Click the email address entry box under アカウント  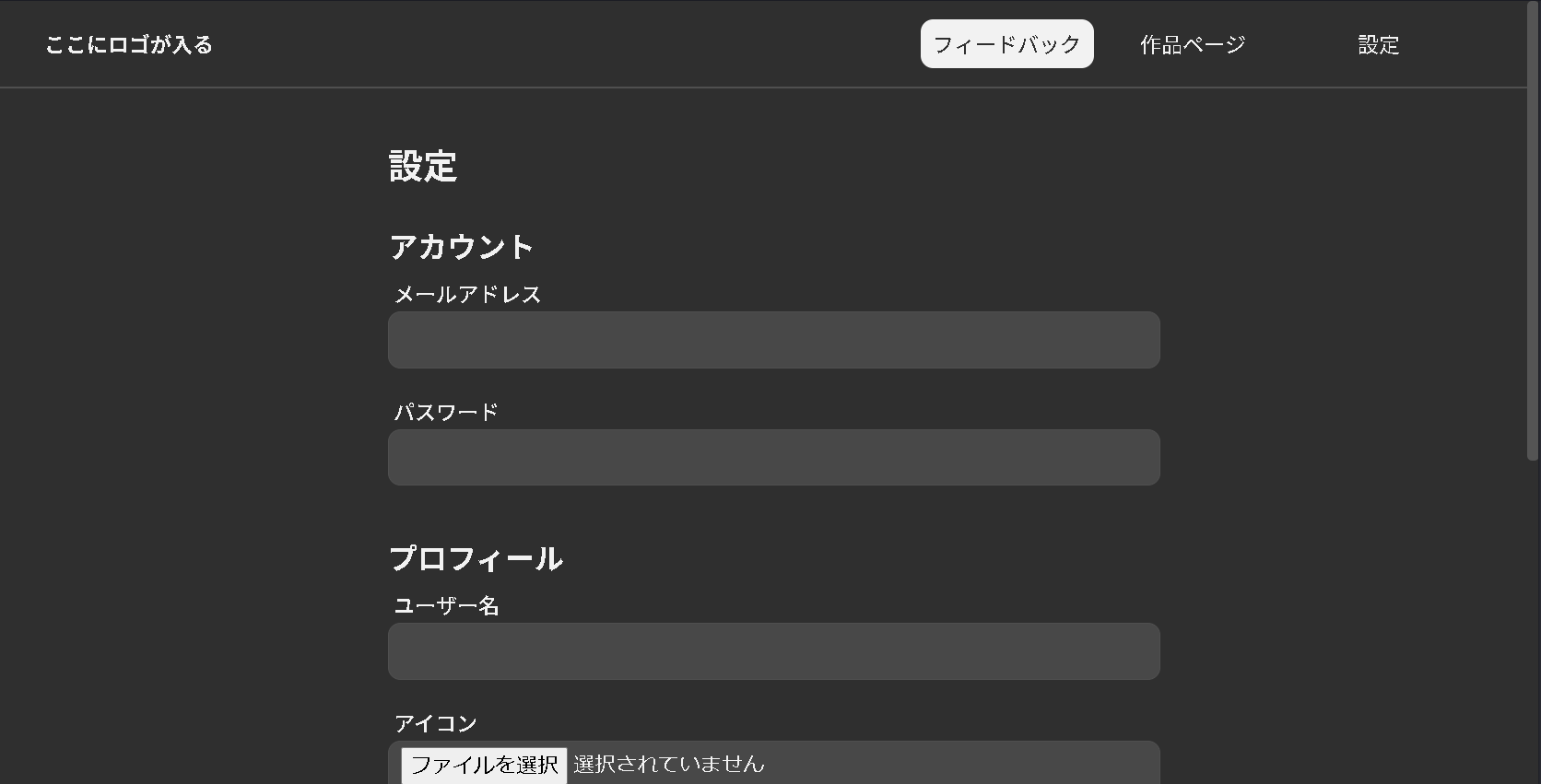pos(772,340)
